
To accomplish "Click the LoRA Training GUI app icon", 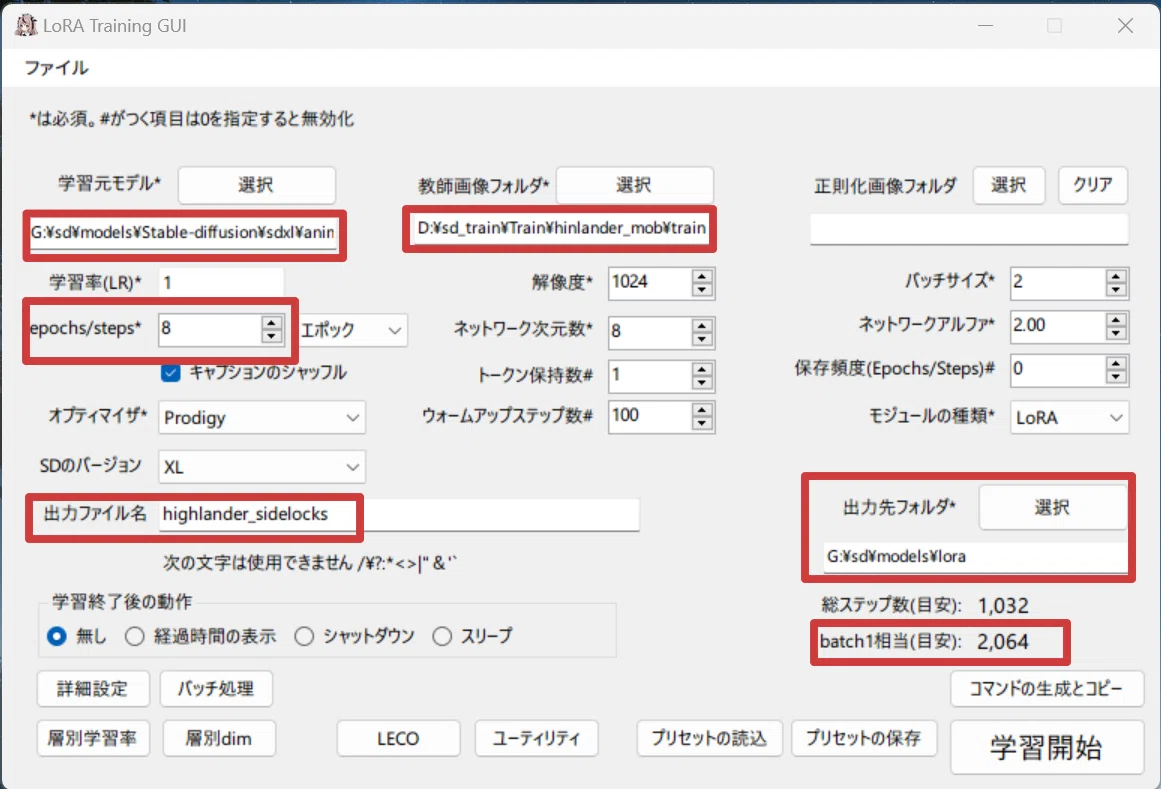I will click(x=25, y=26).
